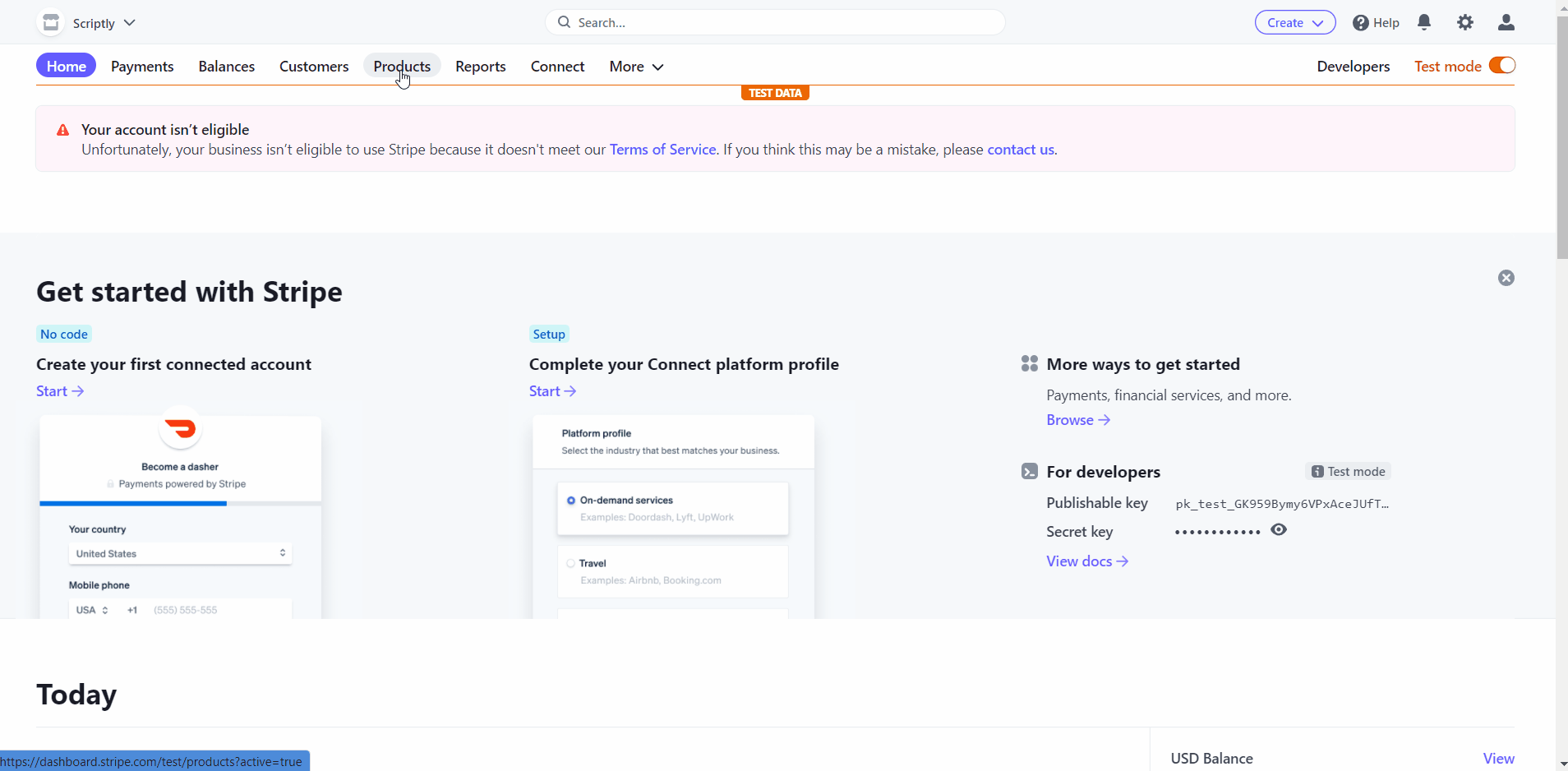The image size is (1568, 771).
Task: Click the scroll down arrow of scrollbar
Action: [x=1562, y=764]
